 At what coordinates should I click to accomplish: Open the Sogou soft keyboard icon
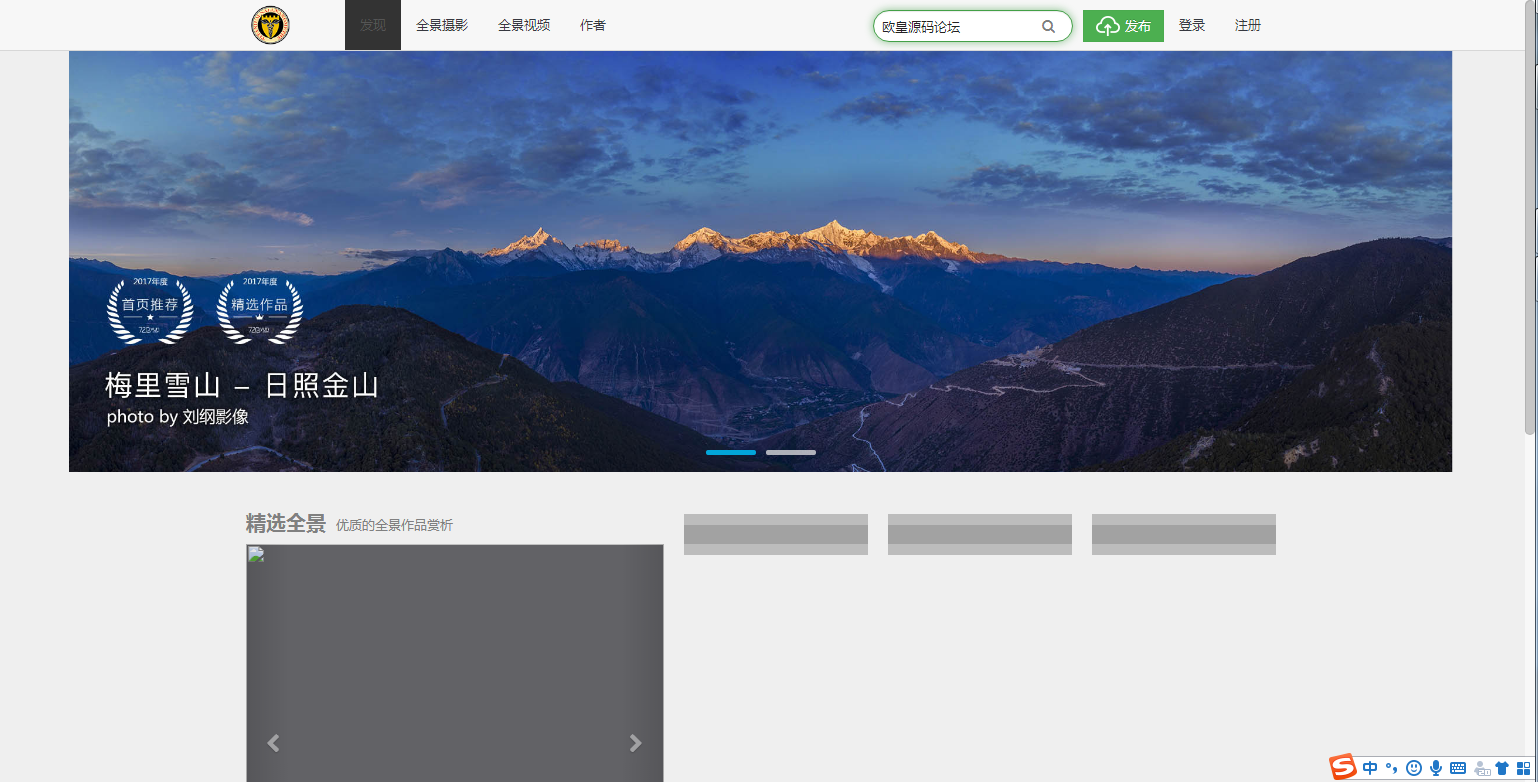point(1458,768)
